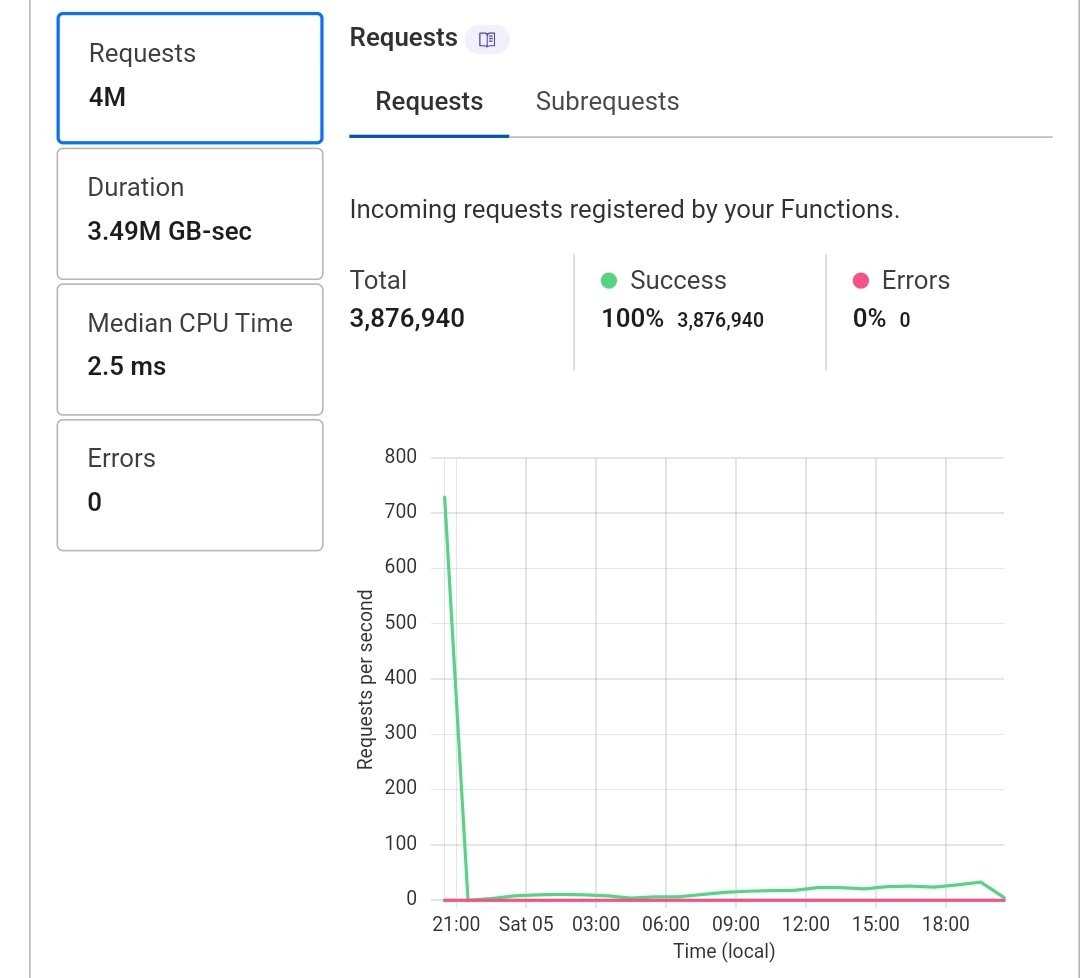Select the Median CPU Time card
Image resolution: width=1080 pixels, height=978 pixels.
(x=190, y=349)
